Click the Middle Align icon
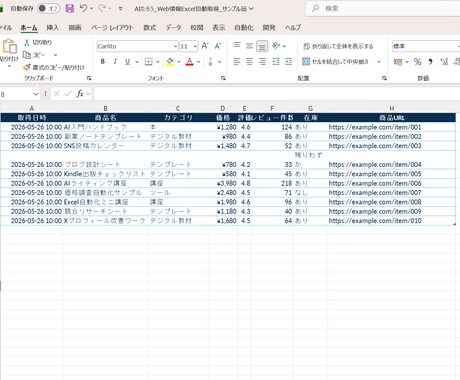Screen dimensions: 460x380 point(249,46)
